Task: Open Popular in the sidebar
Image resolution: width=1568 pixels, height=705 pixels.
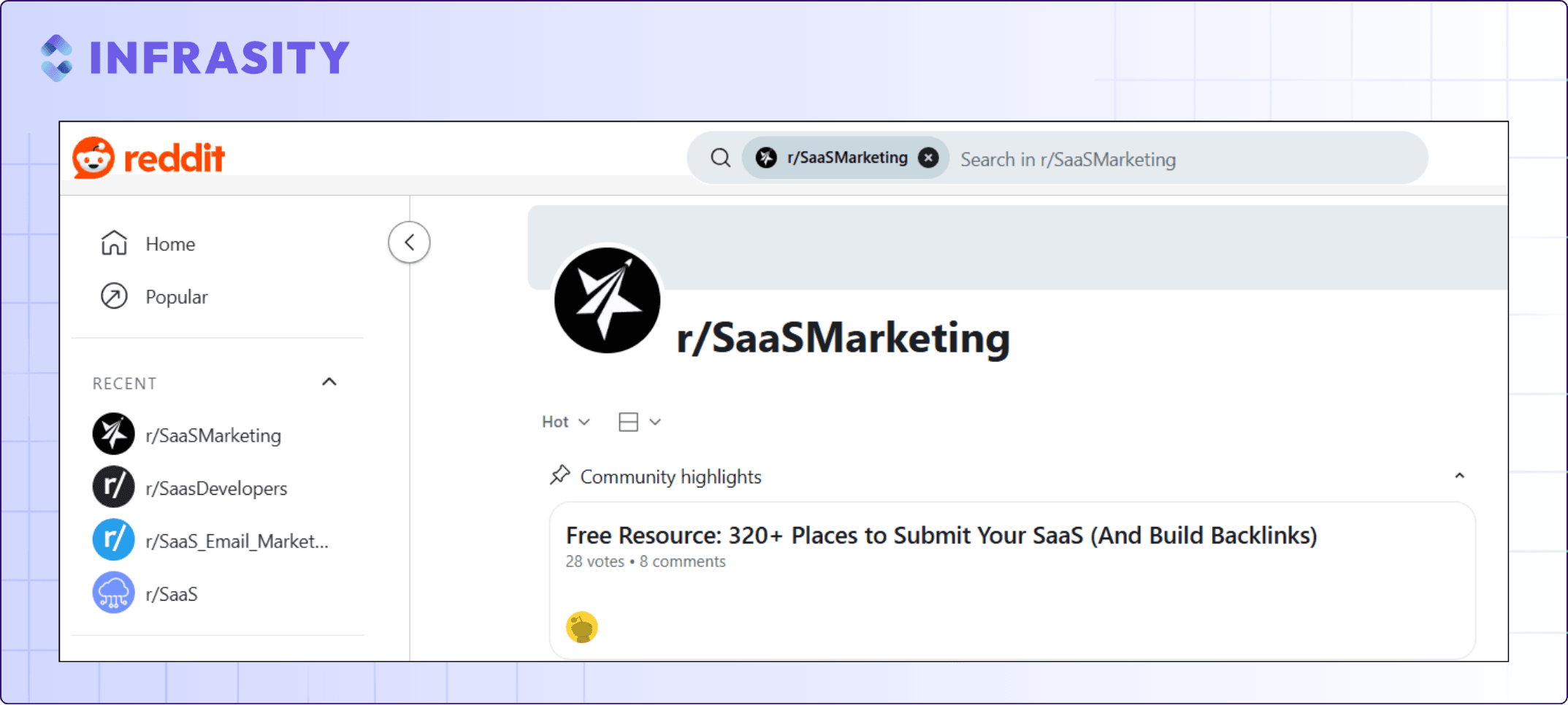Action: [x=177, y=297]
